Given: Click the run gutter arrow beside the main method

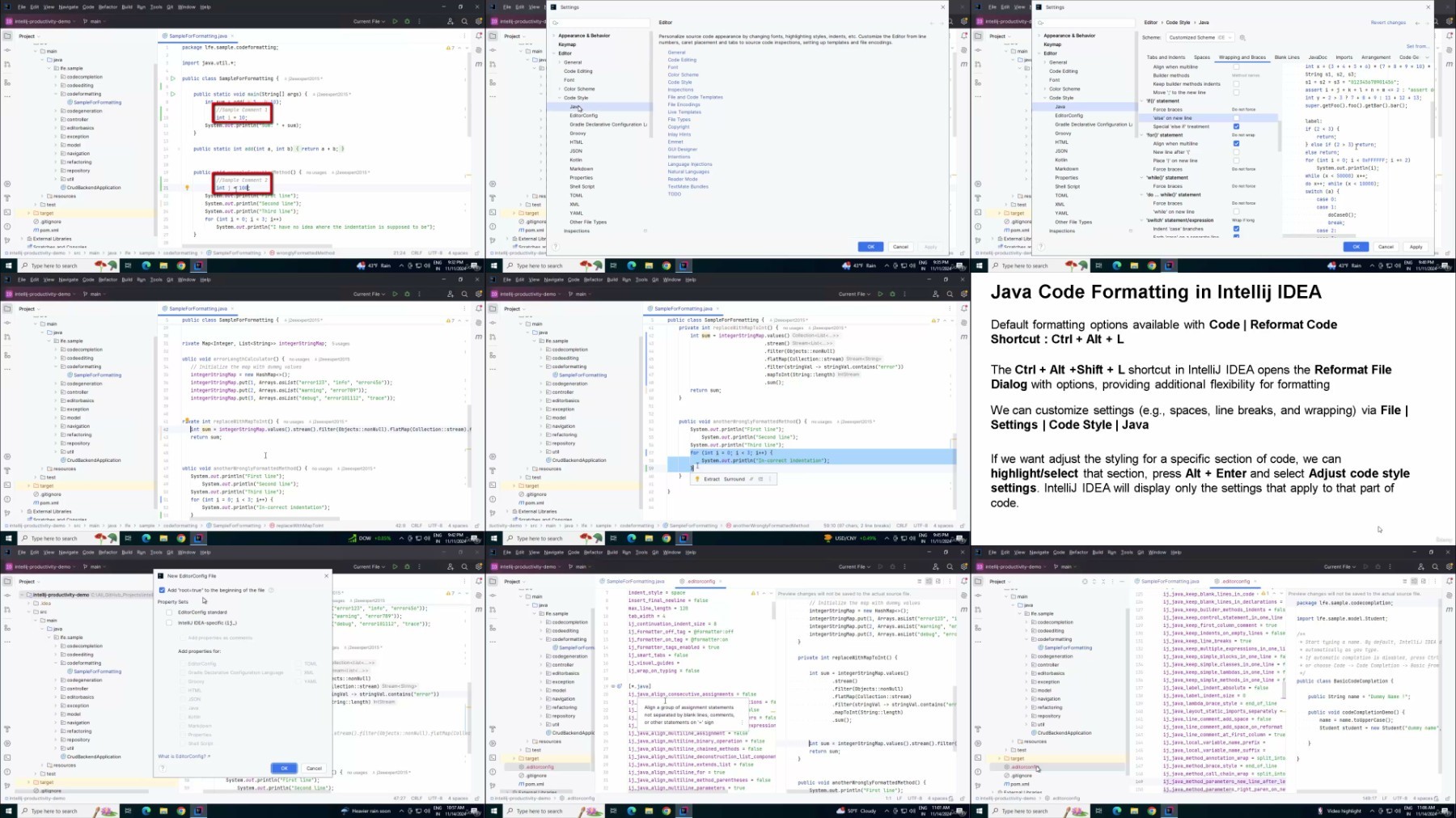Looking at the screenshot, I should click(173, 94).
